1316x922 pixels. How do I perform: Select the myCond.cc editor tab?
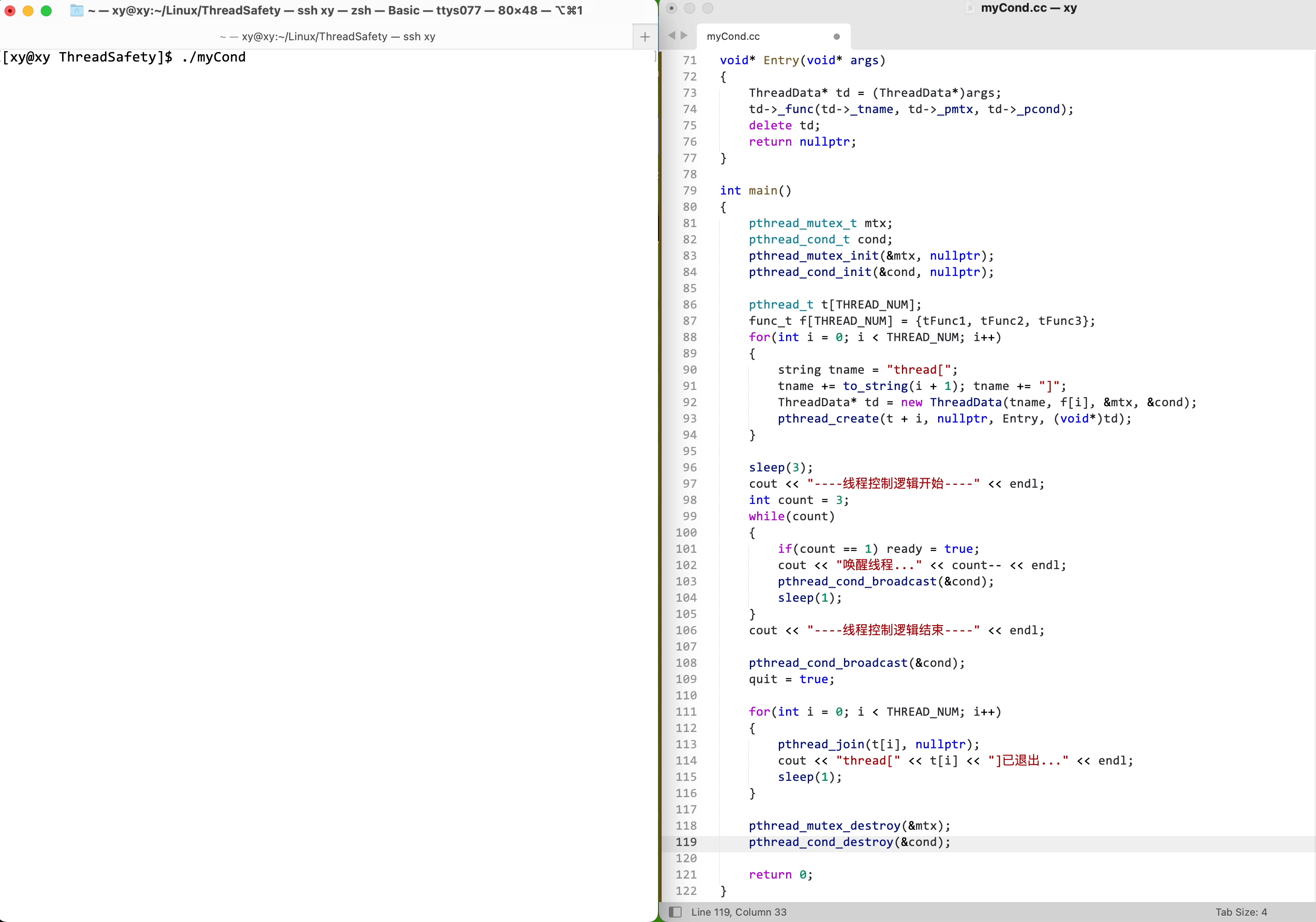734,37
